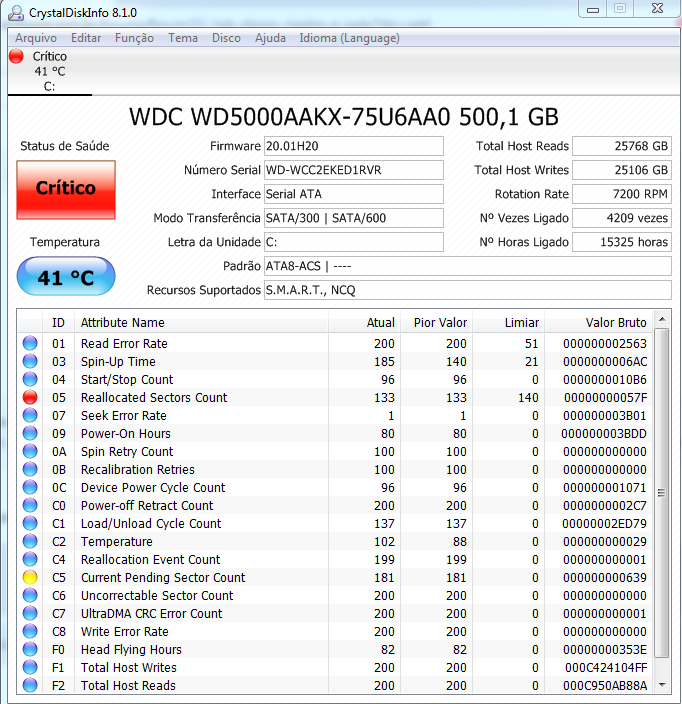Click the Valor Bruto column header
Image resolution: width=682 pixels, height=704 pixels.
click(x=599, y=322)
